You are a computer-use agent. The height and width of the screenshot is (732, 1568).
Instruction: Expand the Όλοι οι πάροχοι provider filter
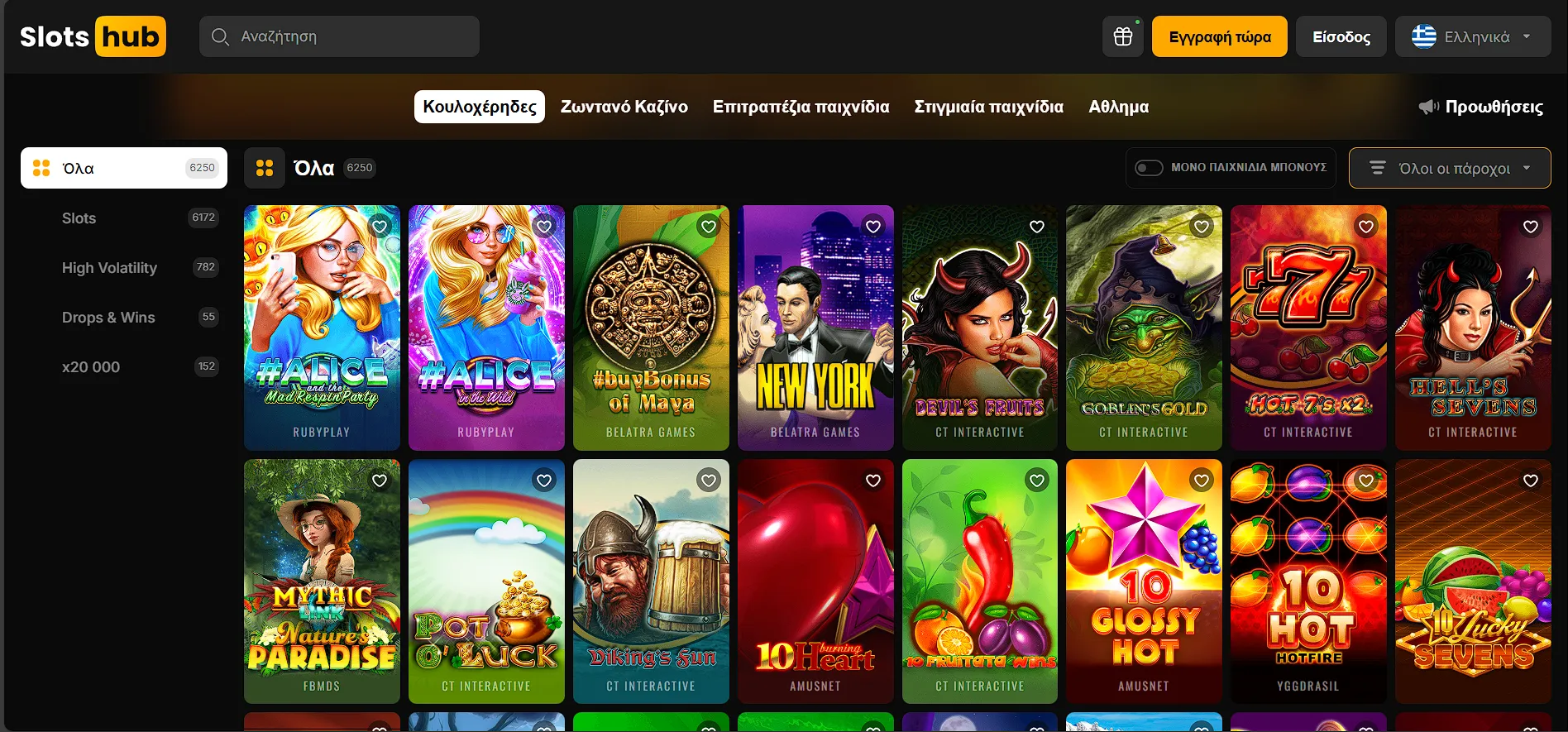pyautogui.click(x=1449, y=168)
